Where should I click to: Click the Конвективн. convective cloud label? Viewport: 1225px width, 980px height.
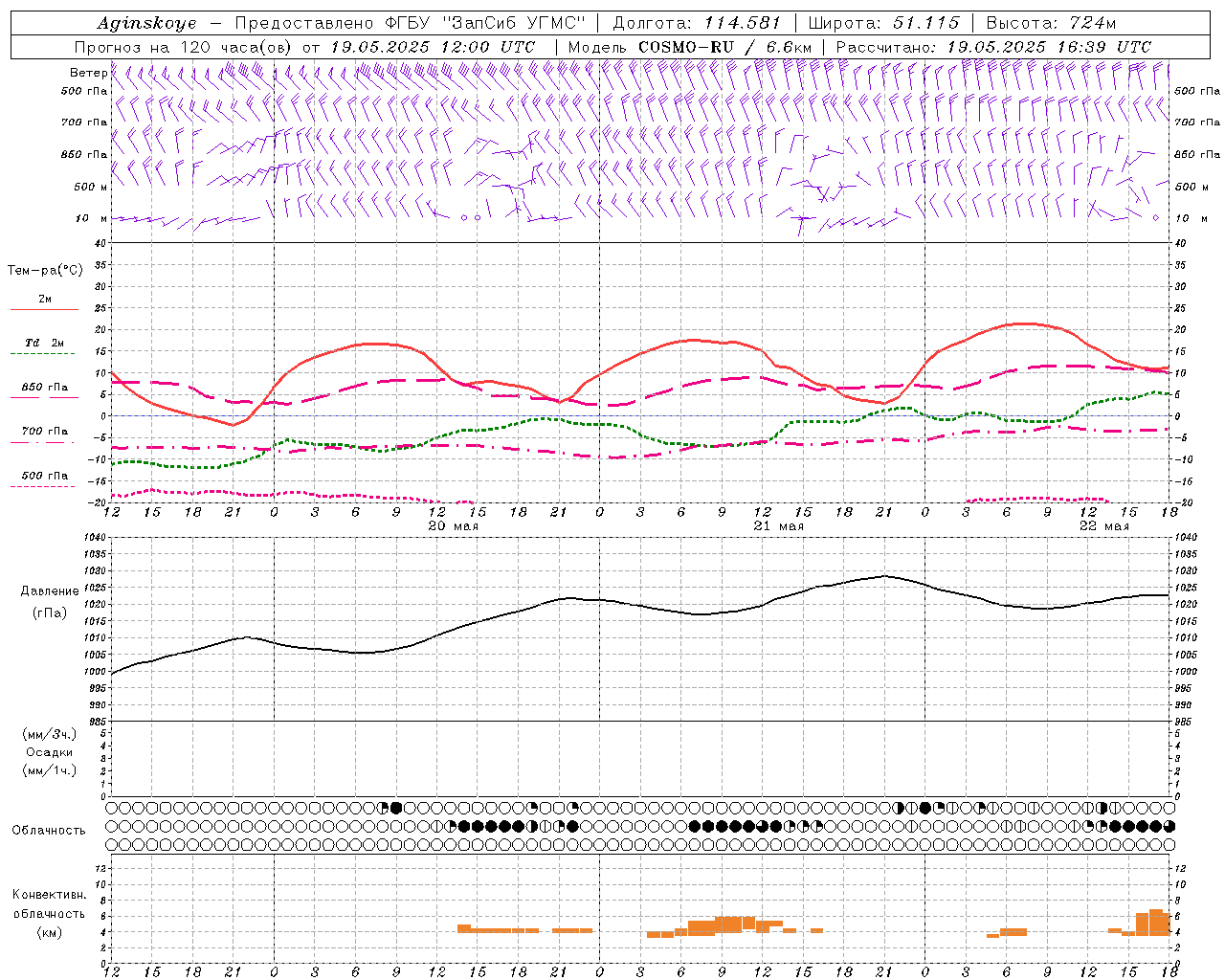[50, 895]
